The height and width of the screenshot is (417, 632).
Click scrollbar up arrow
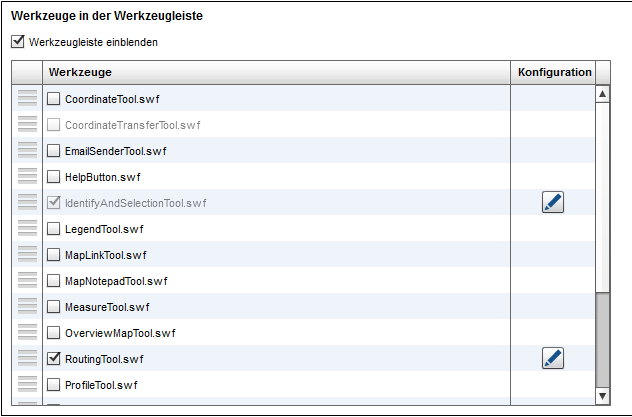point(603,94)
